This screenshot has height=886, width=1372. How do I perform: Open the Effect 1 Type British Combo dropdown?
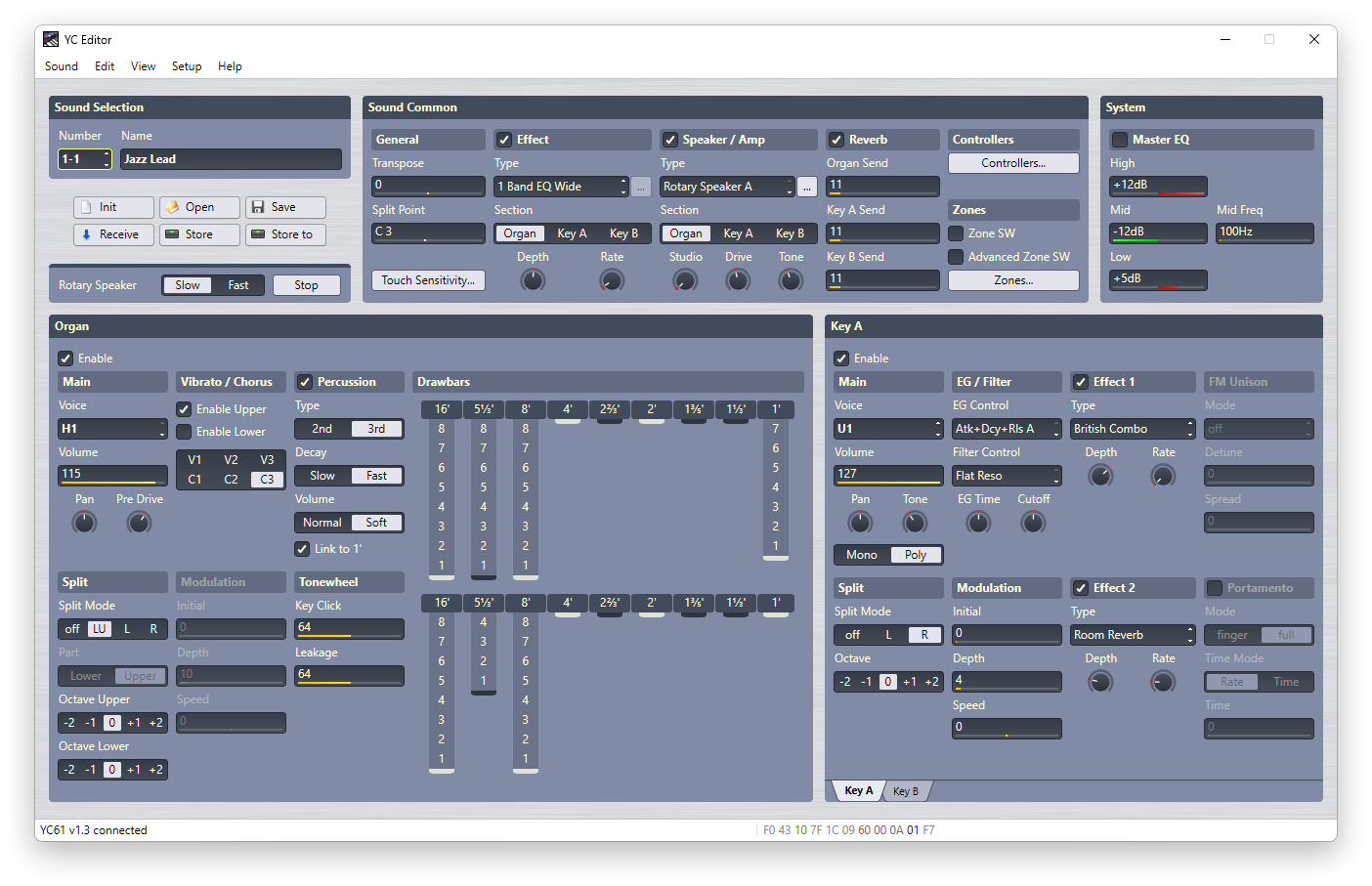[1133, 429]
